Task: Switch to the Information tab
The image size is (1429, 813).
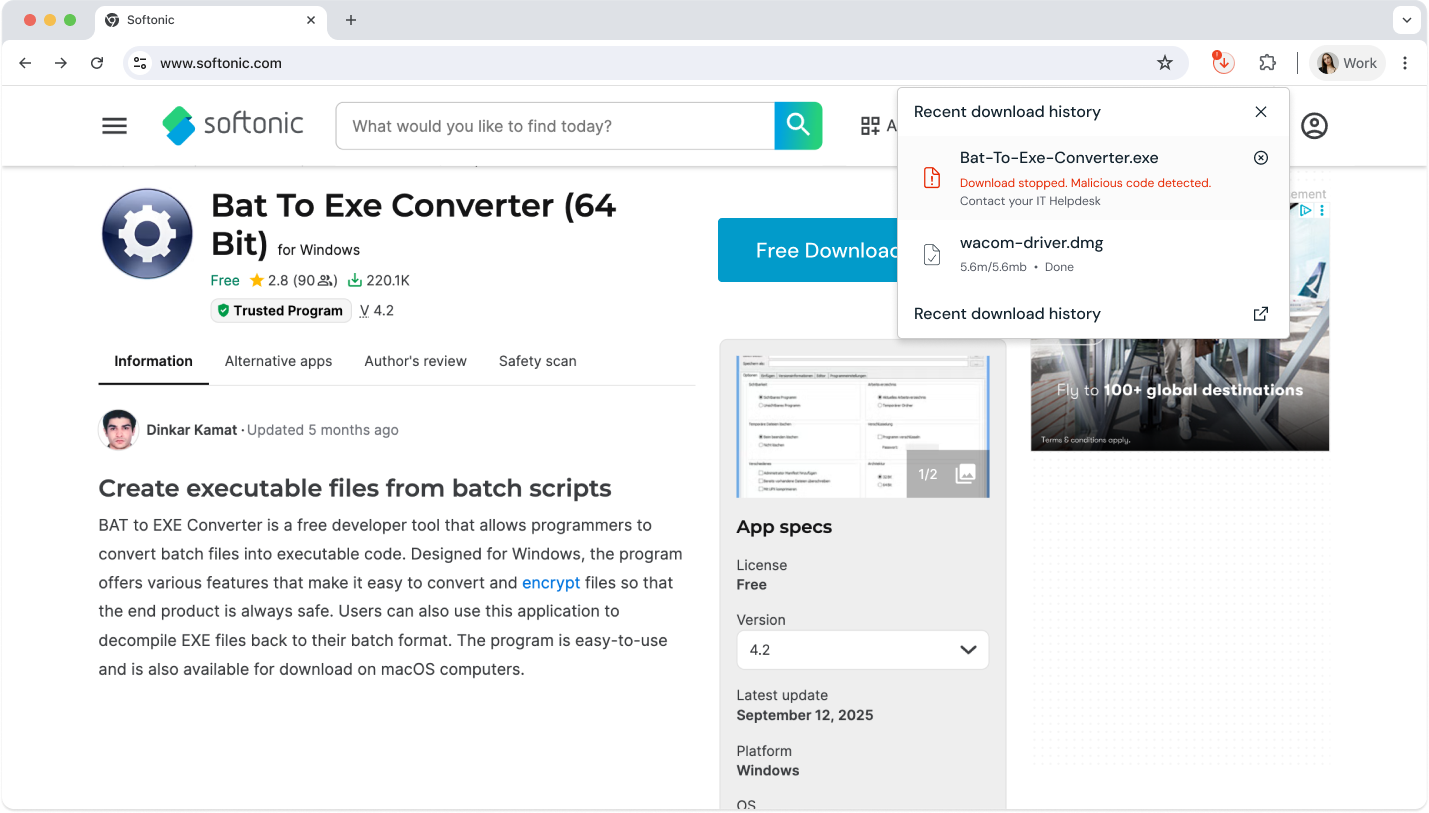Action: coord(153,361)
